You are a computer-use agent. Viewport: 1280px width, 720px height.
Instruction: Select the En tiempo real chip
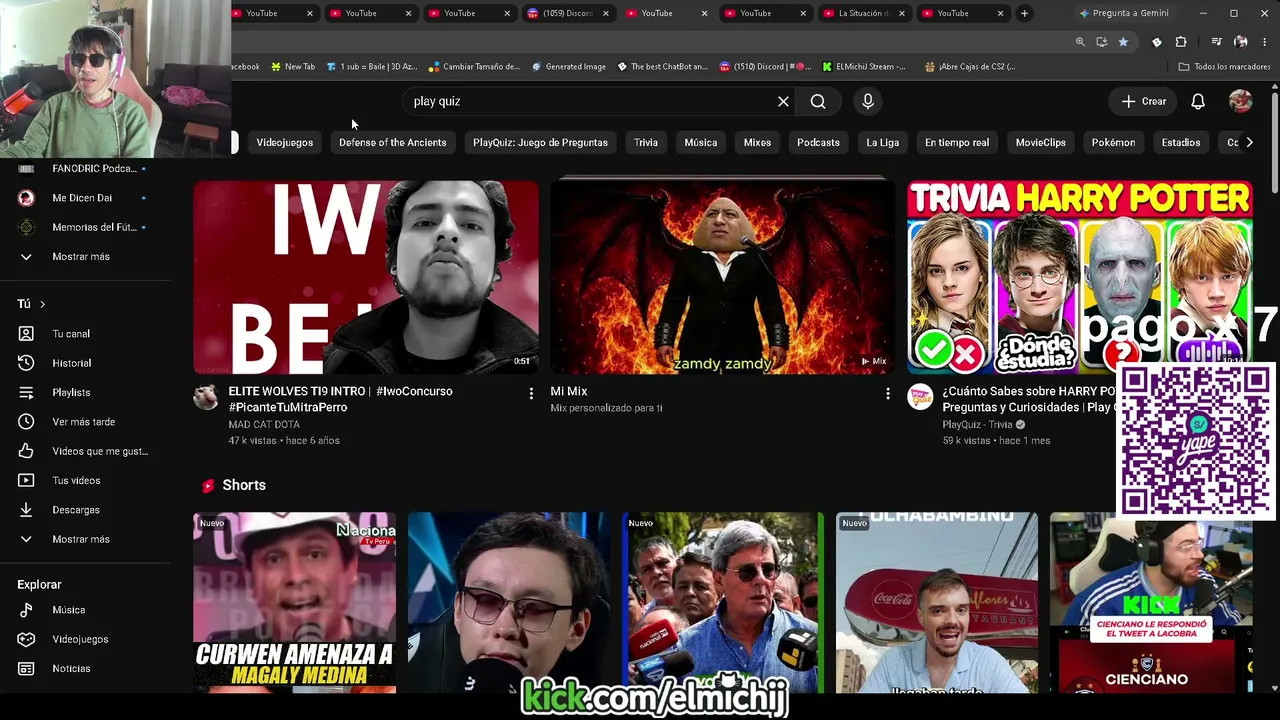pyautogui.click(x=957, y=142)
